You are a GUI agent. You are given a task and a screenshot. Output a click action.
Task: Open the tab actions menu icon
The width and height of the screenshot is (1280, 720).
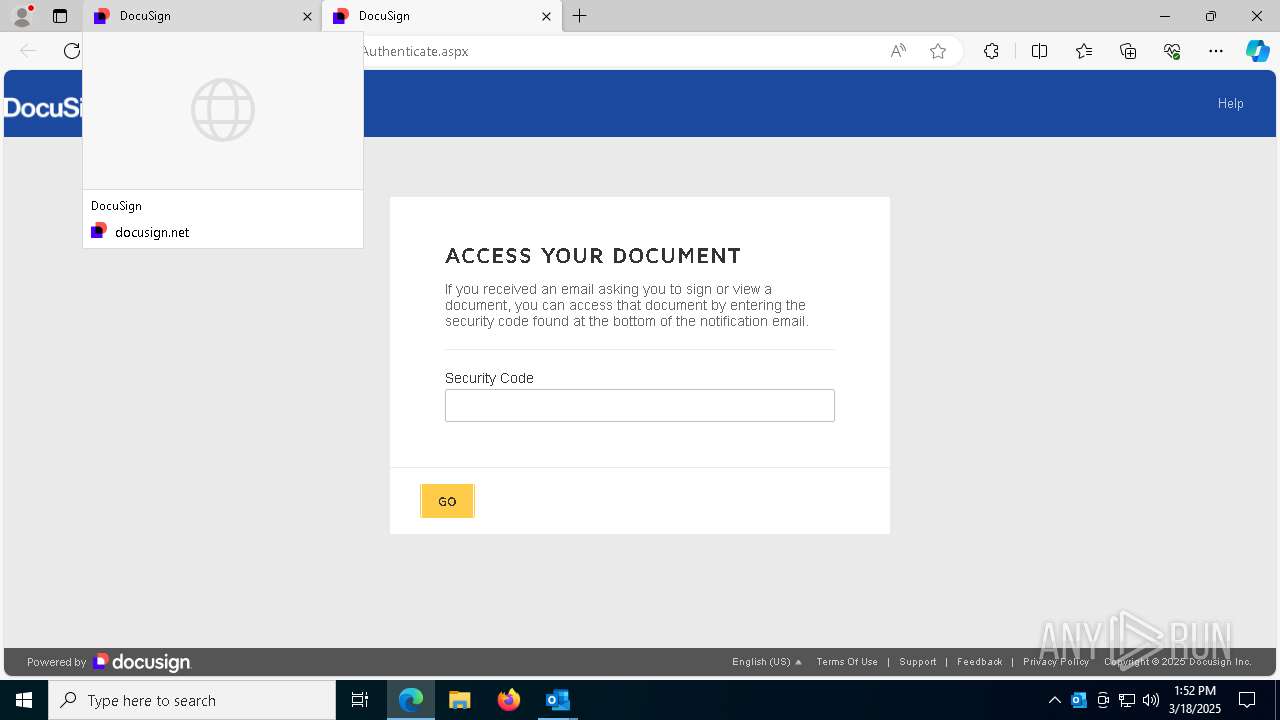point(60,16)
